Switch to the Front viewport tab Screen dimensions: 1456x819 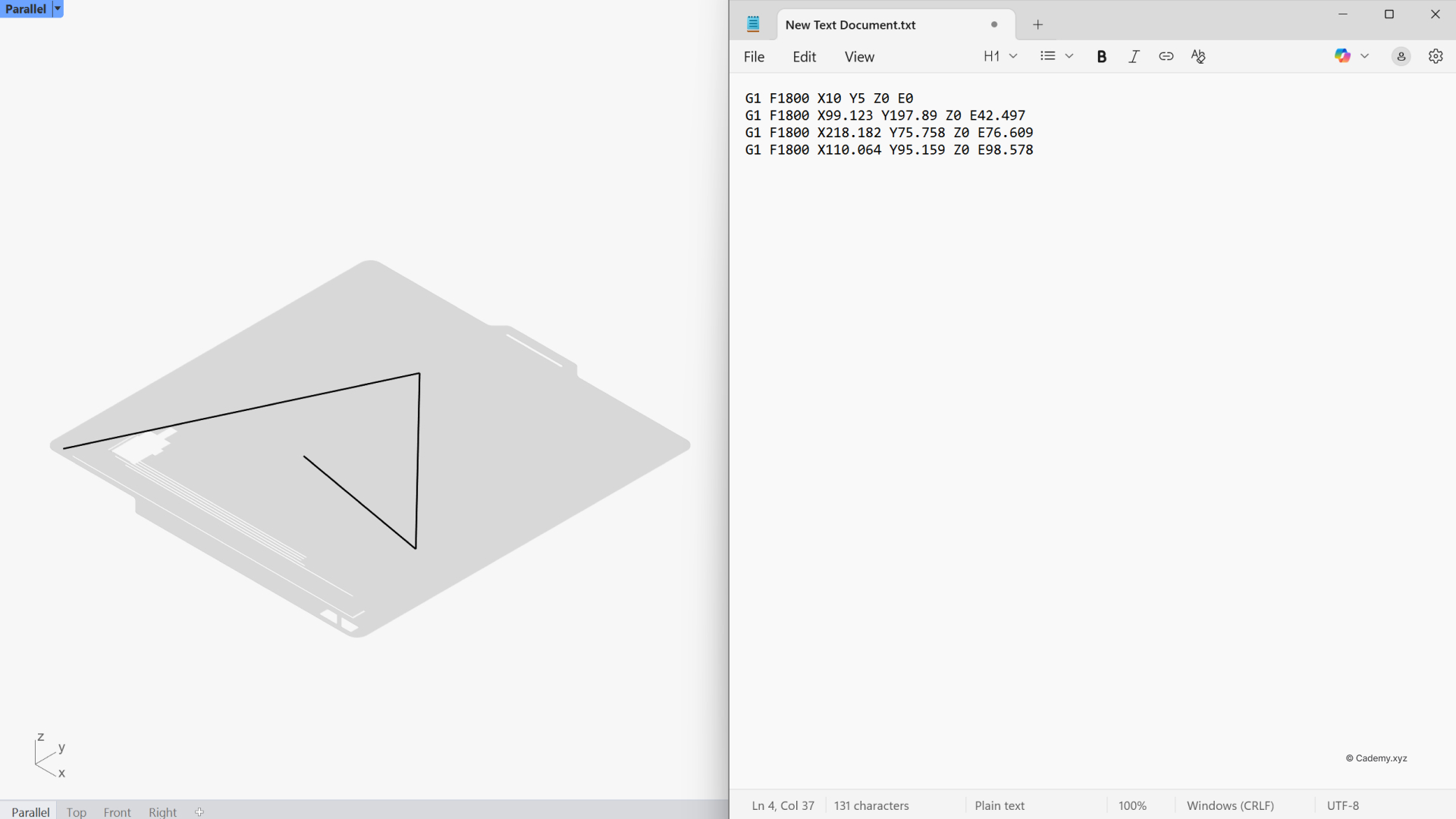click(x=117, y=811)
